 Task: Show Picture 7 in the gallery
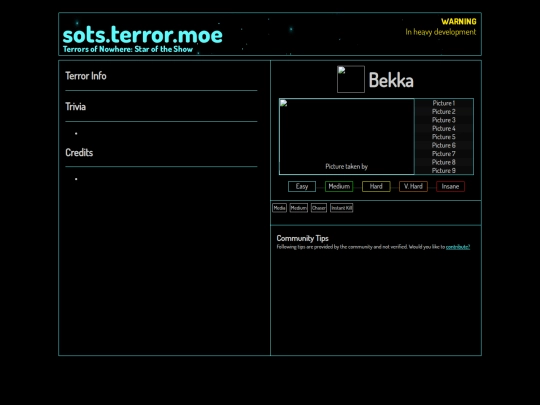tap(444, 154)
